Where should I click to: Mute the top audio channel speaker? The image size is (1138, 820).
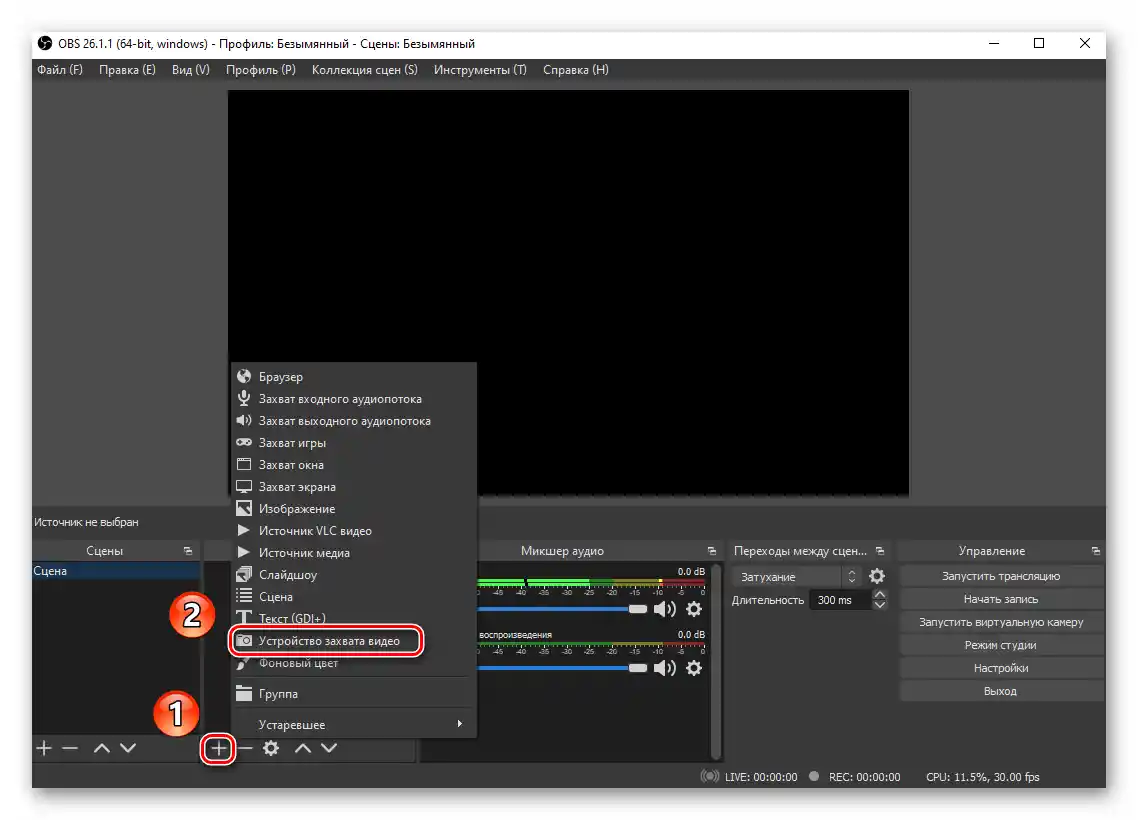pos(664,609)
